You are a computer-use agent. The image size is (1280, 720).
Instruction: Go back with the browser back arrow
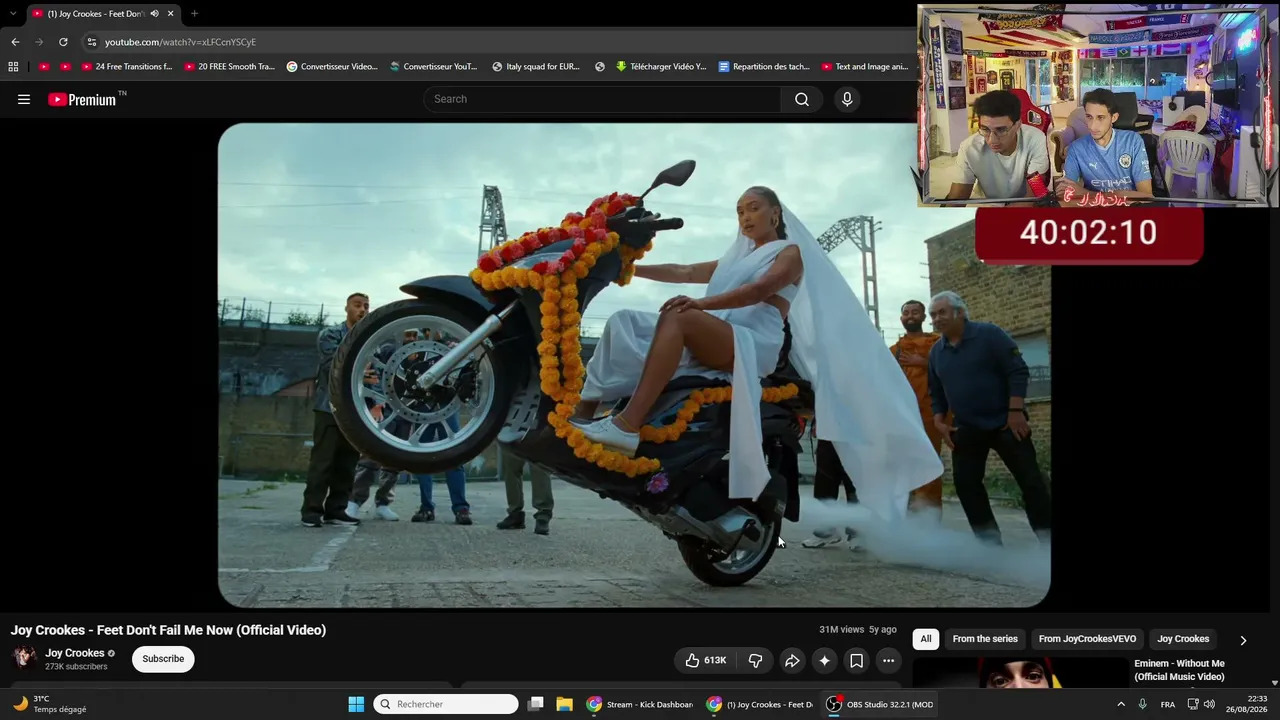[x=15, y=42]
